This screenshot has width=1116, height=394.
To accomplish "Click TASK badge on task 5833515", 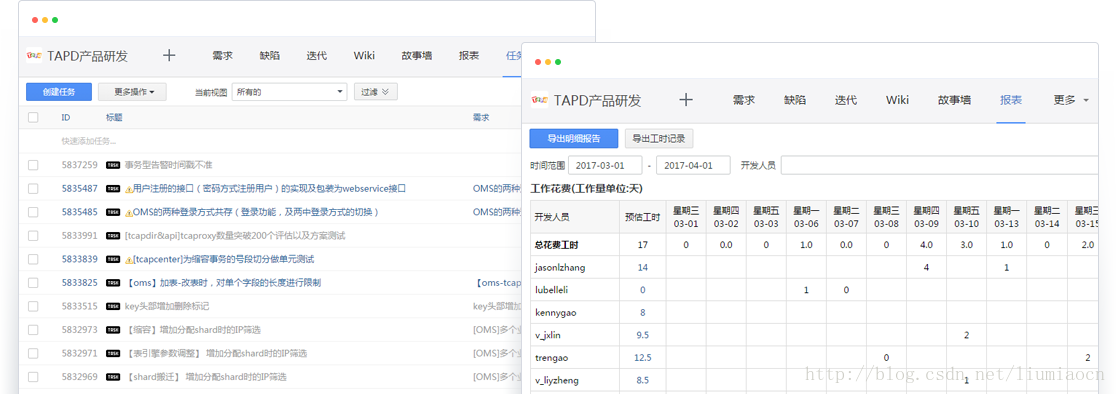I will pyautogui.click(x=112, y=306).
